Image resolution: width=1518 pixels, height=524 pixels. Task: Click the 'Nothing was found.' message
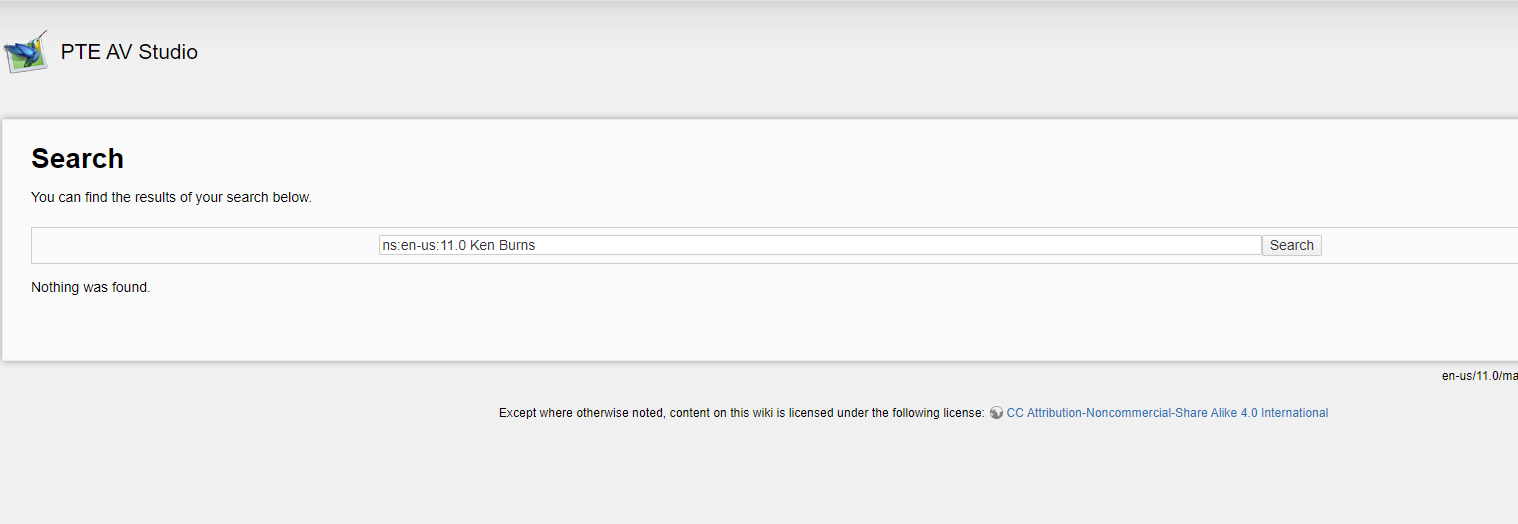pyautogui.click(x=91, y=288)
